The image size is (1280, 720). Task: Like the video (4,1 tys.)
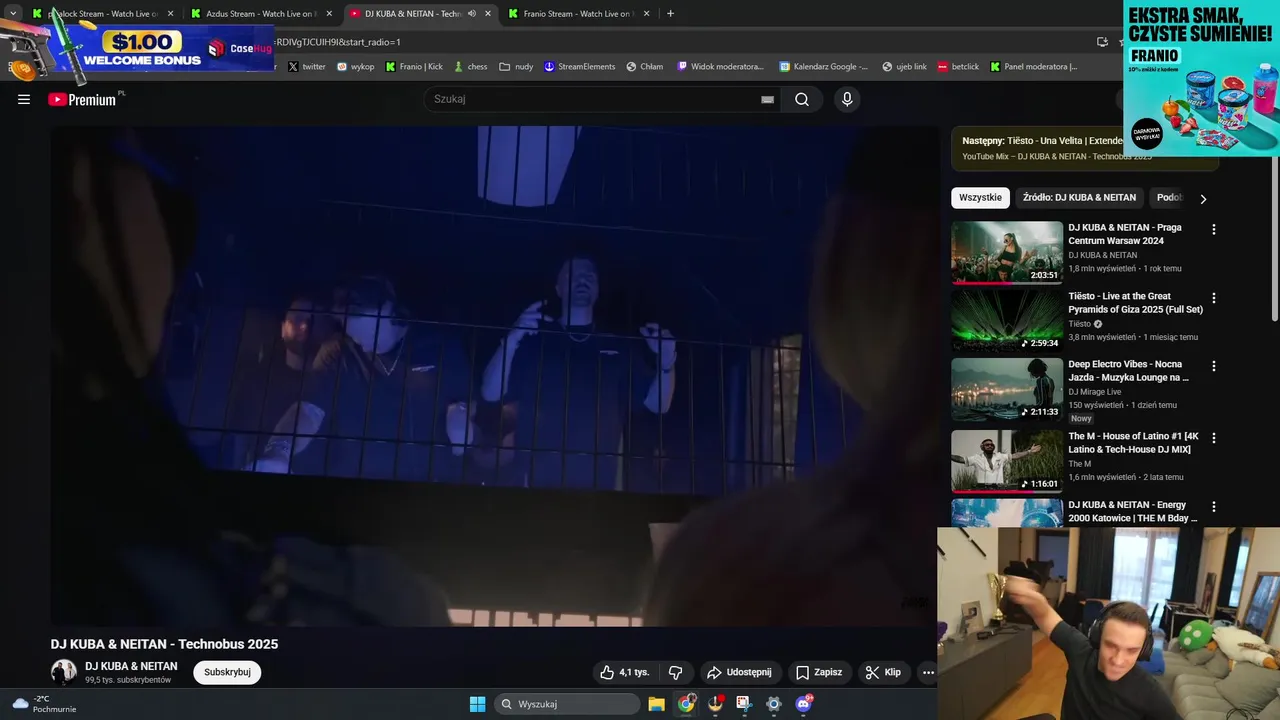coord(624,672)
